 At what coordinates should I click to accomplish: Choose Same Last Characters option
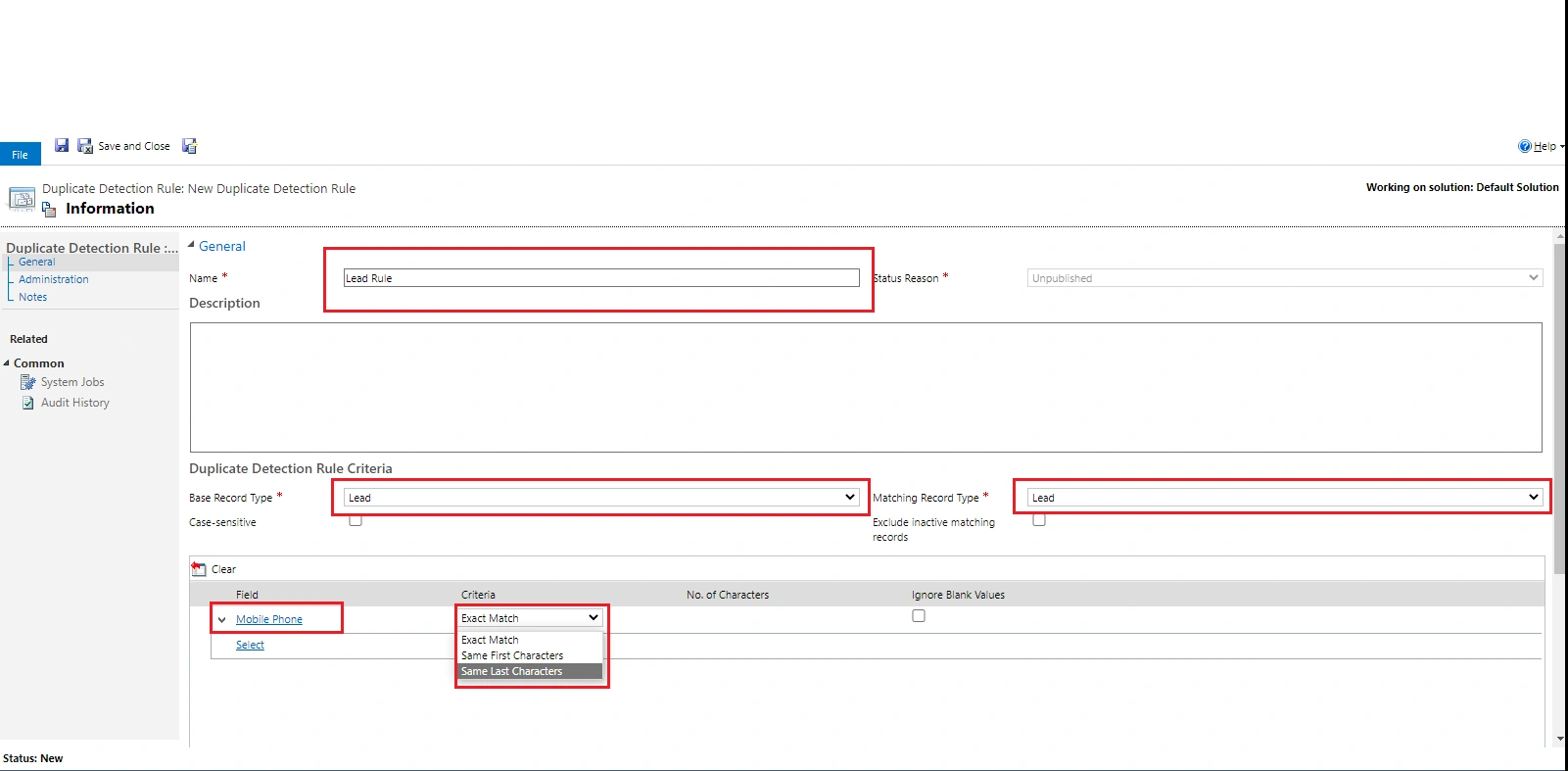tap(530, 671)
